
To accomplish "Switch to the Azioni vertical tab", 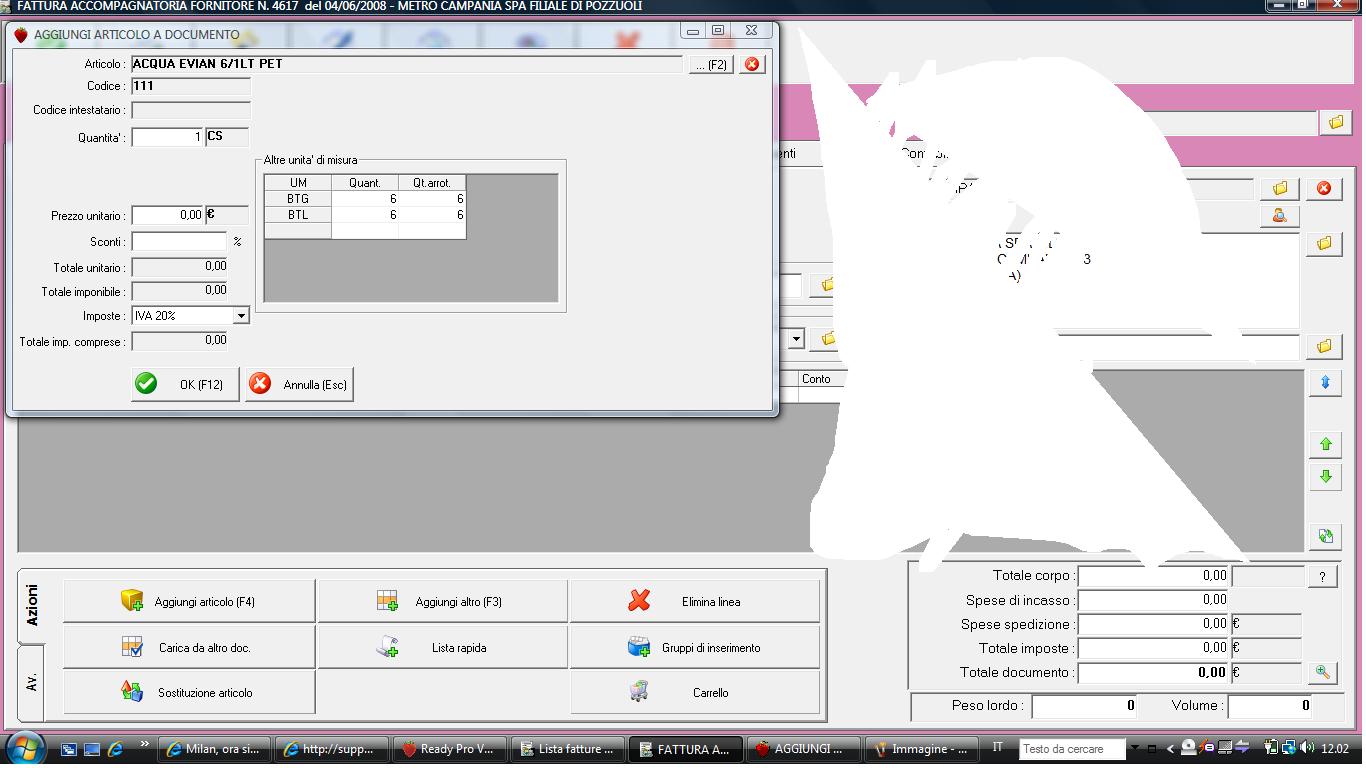I will click(32, 606).
